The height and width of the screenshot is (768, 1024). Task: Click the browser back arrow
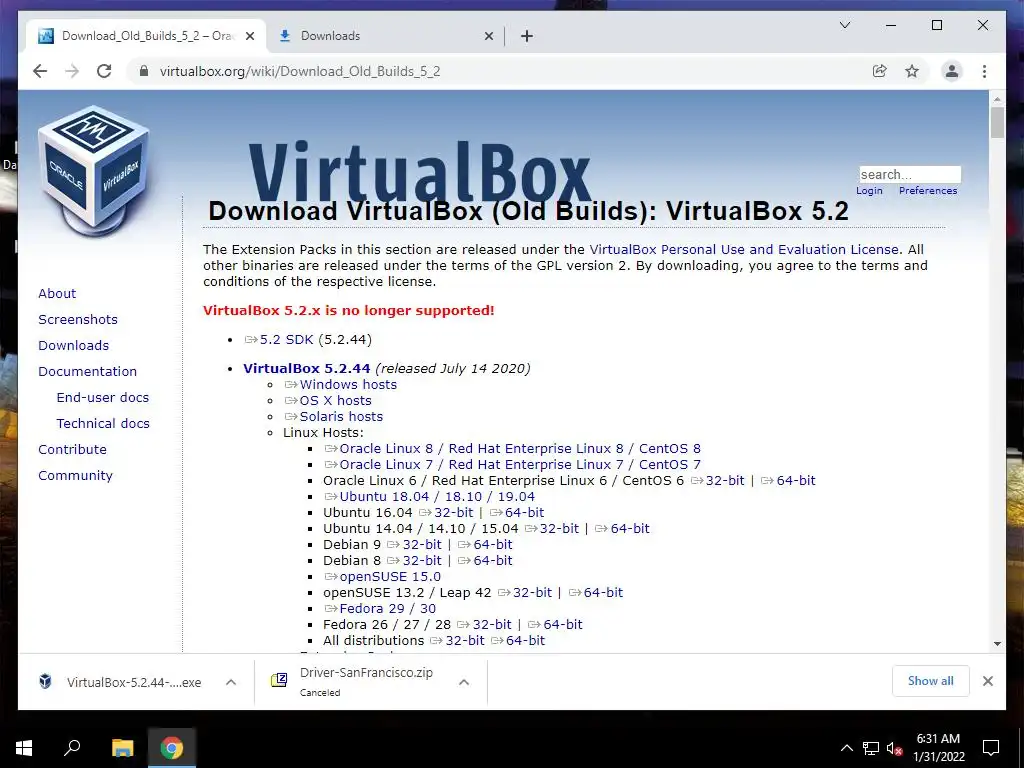pyautogui.click(x=40, y=71)
